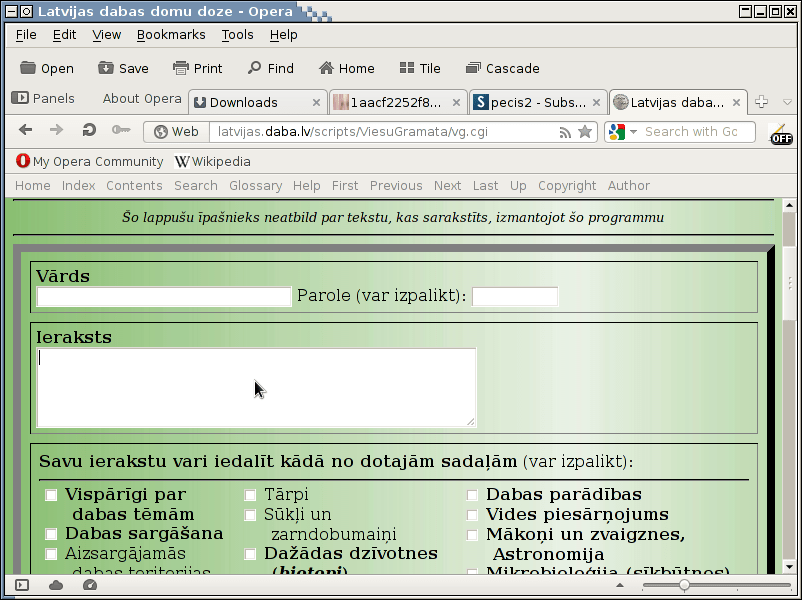Bookmark the page with the star icon

coord(585,132)
